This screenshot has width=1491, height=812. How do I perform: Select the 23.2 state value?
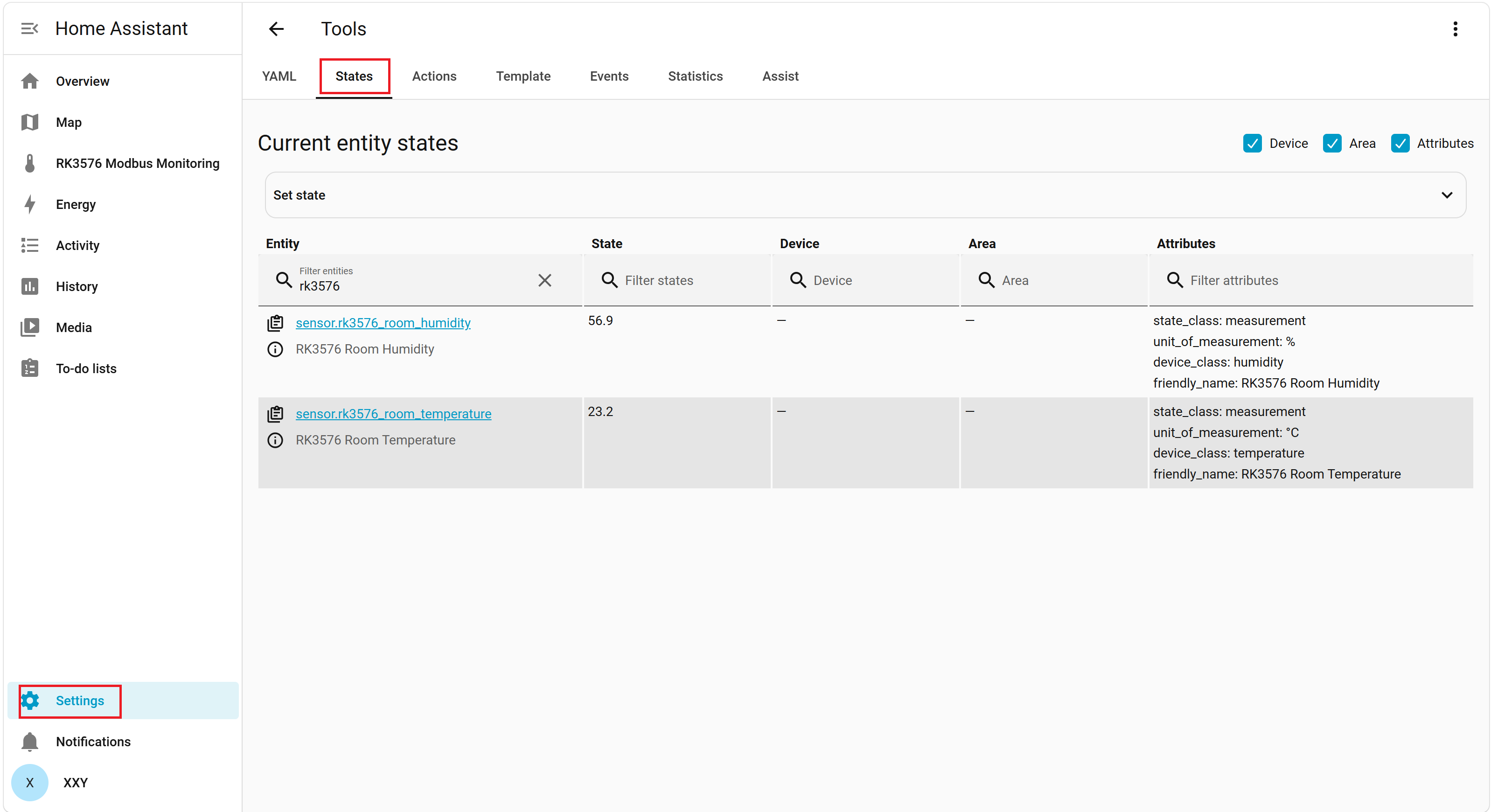tap(600, 411)
